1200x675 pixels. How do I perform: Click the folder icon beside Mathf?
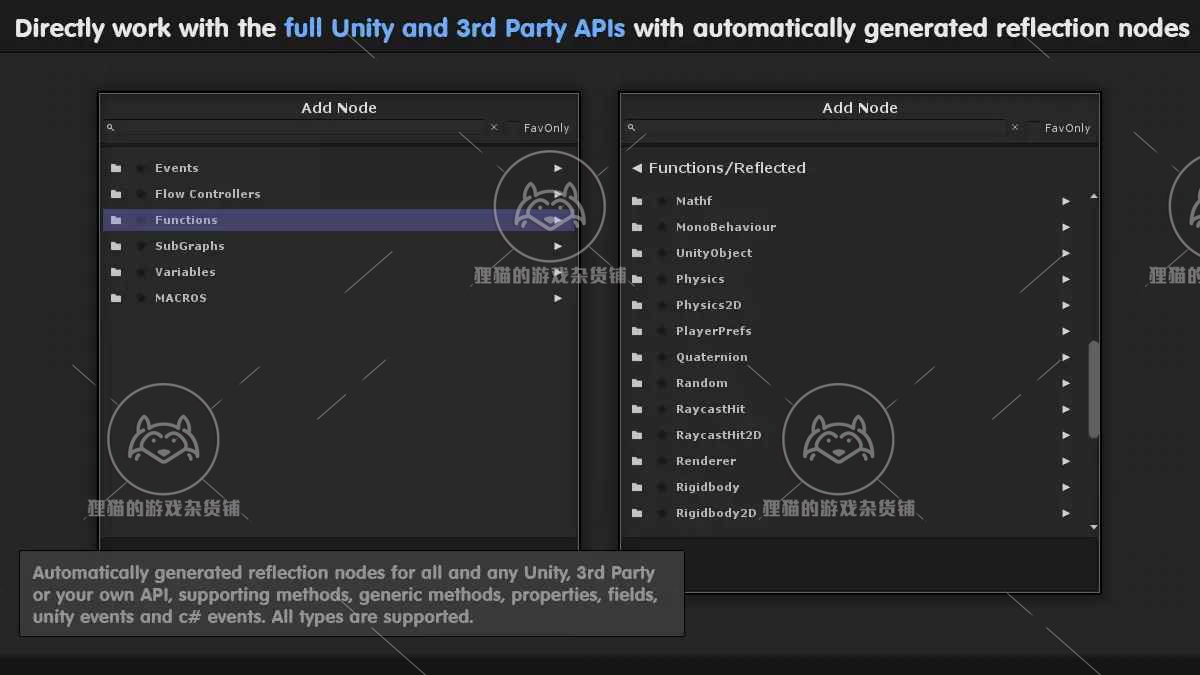[x=637, y=201]
